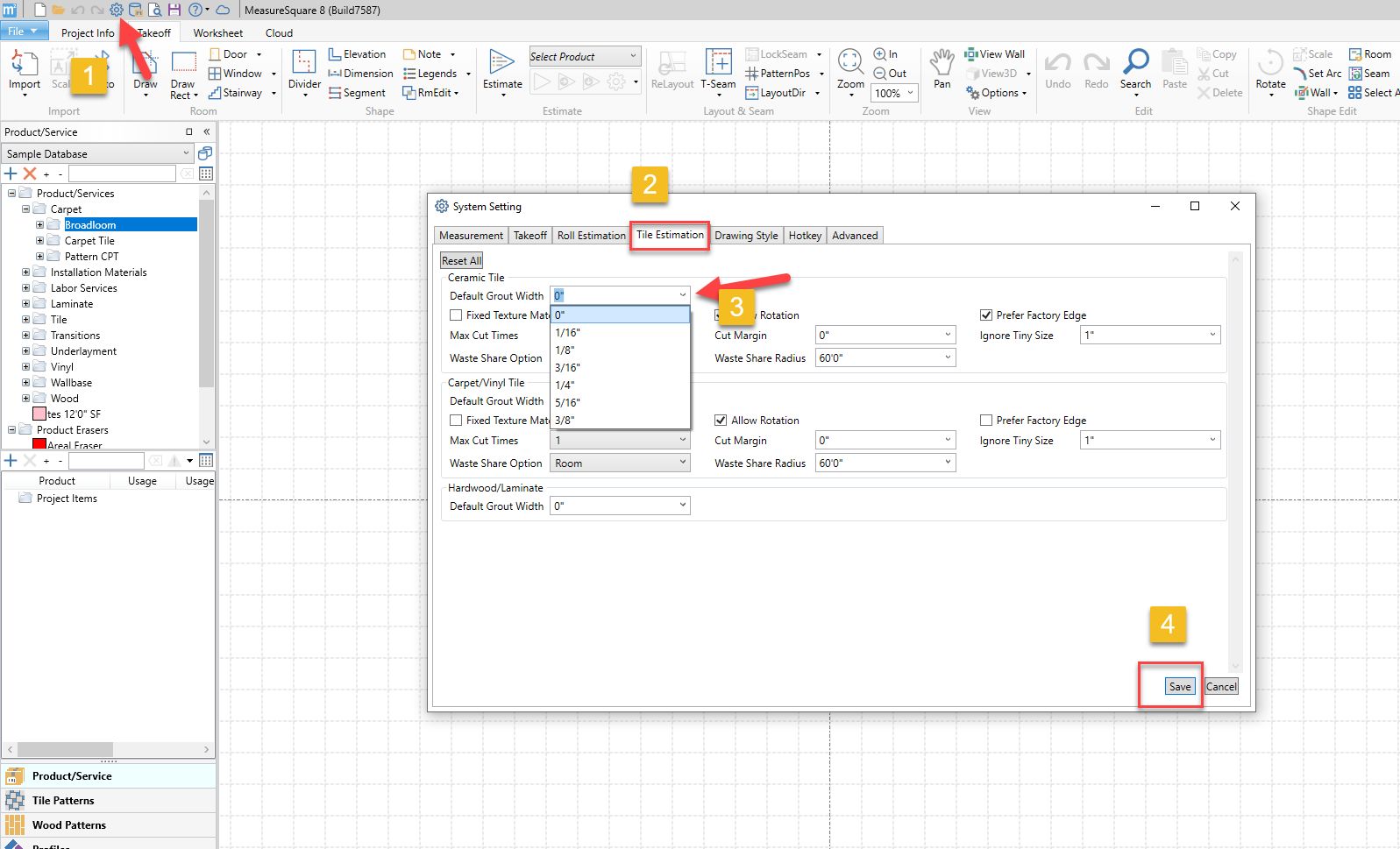Click the Rotate tool
This screenshot has height=849, width=1400.
1270,70
